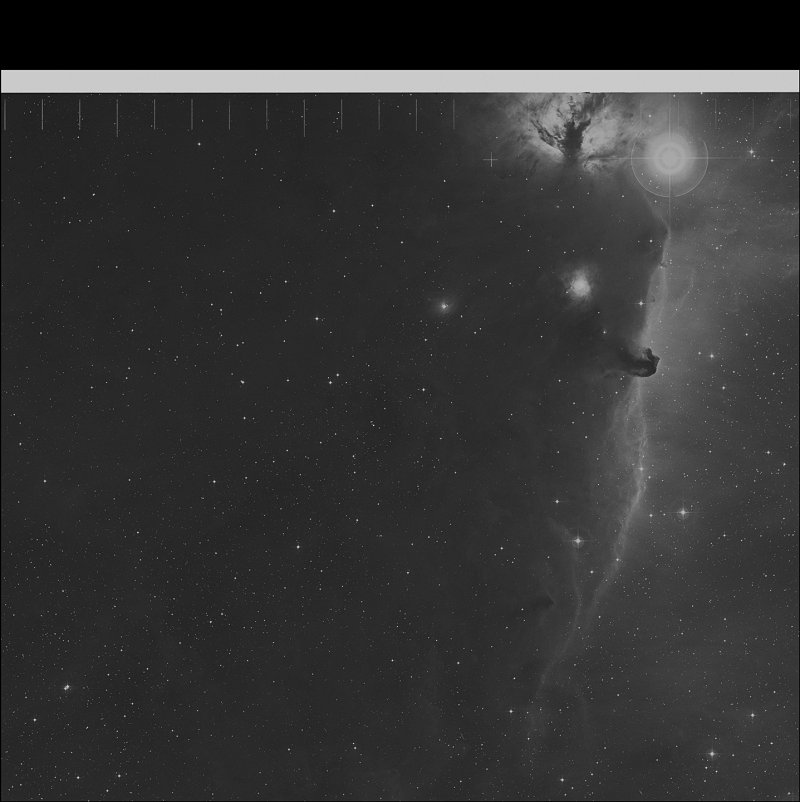
Task: Click the small elongated galaxy at lower left
Action: [x=67, y=689]
